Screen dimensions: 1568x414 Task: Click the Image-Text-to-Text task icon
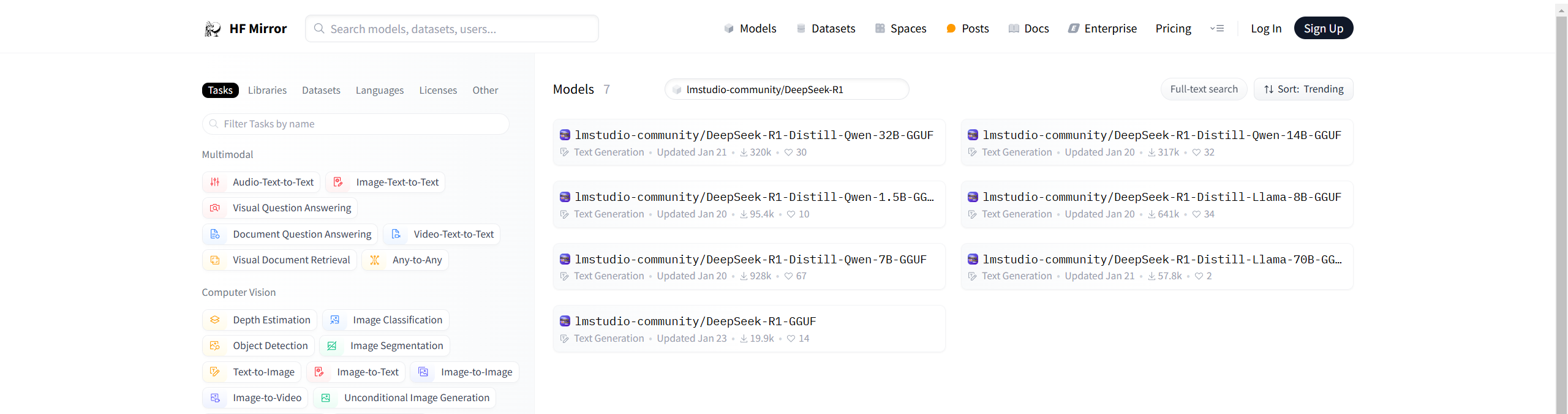pyautogui.click(x=338, y=183)
